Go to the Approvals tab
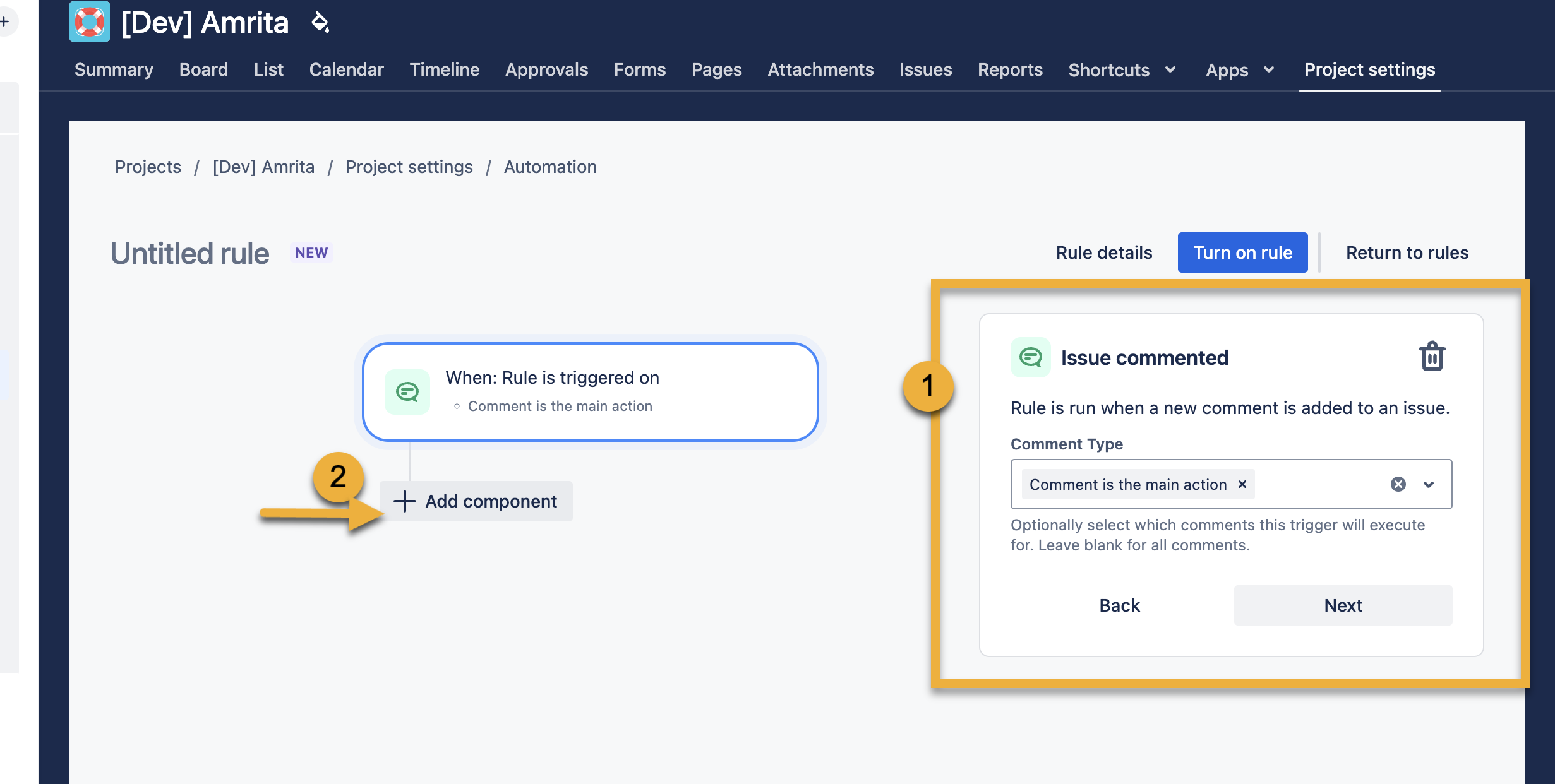The width and height of the screenshot is (1555, 784). click(x=546, y=70)
